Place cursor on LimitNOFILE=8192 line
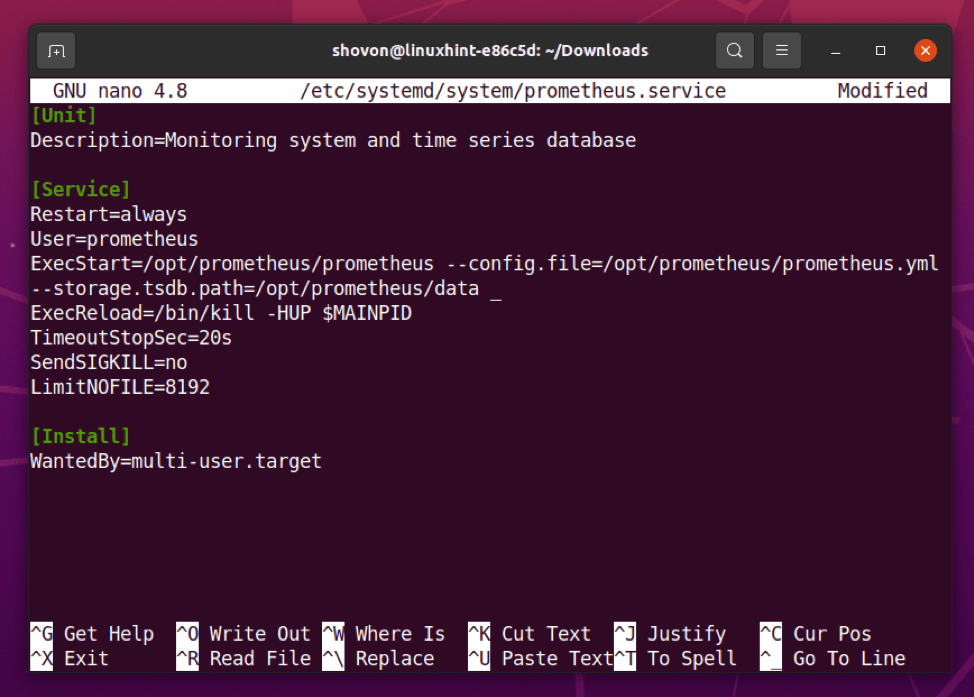Viewport: 974px width, 697px height. (x=120, y=388)
